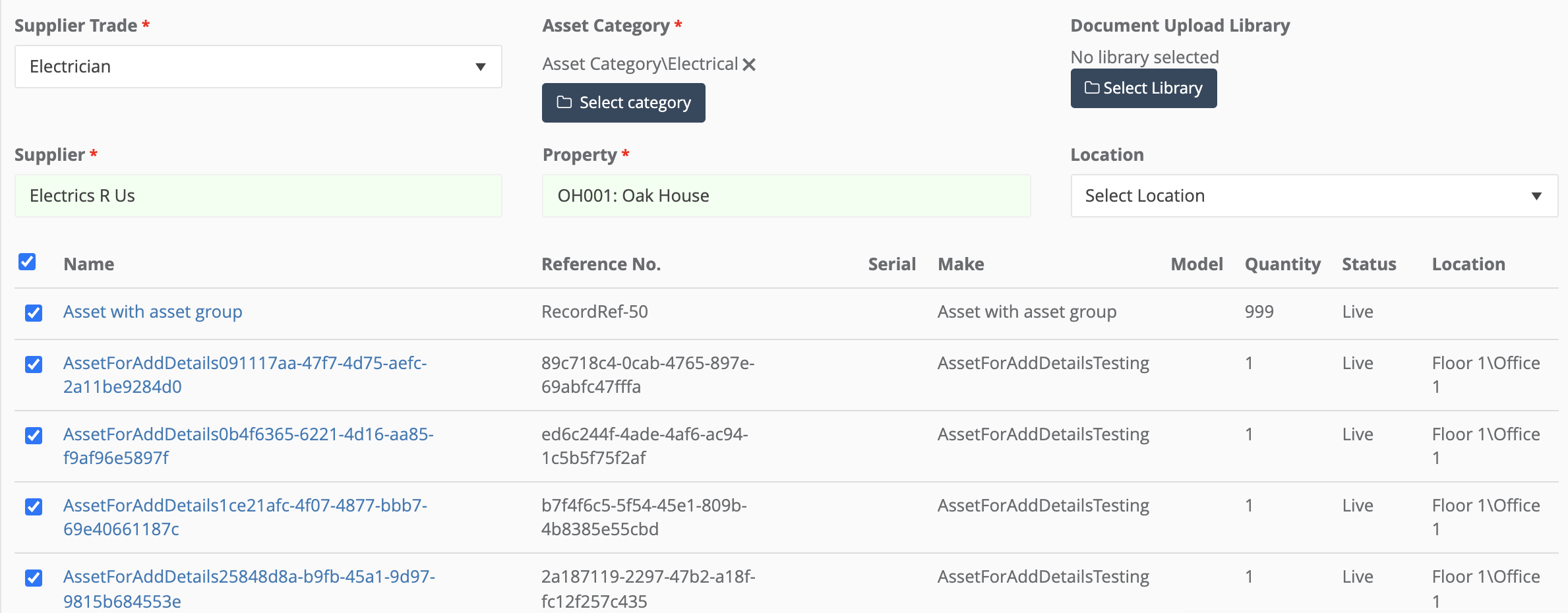Click Live status in RecordRef-50 row
Viewport: 1568px width, 613px height.
pyautogui.click(x=1358, y=311)
